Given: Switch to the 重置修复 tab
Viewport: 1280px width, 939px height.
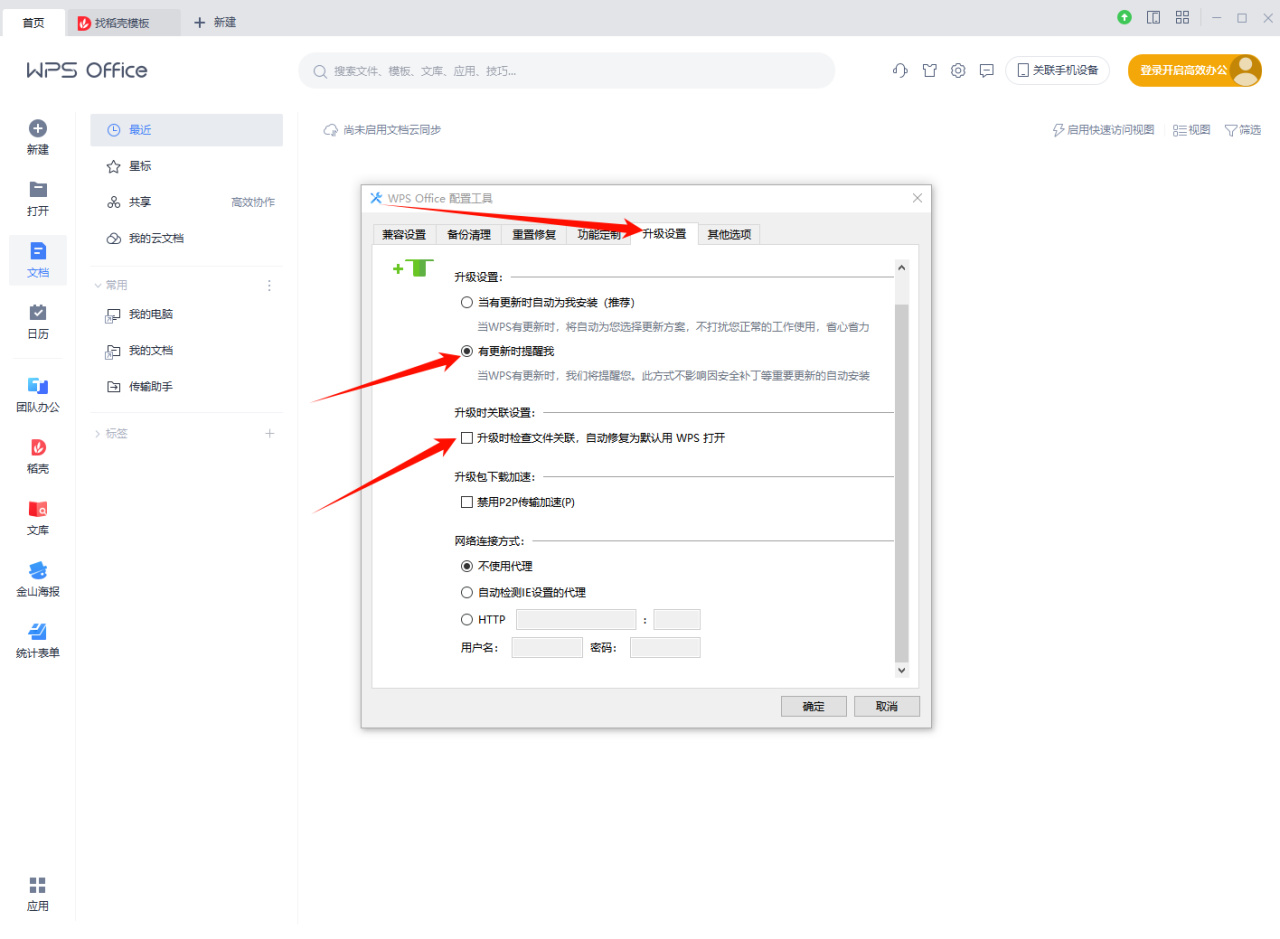Looking at the screenshot, I should click(x=533, y=235).
